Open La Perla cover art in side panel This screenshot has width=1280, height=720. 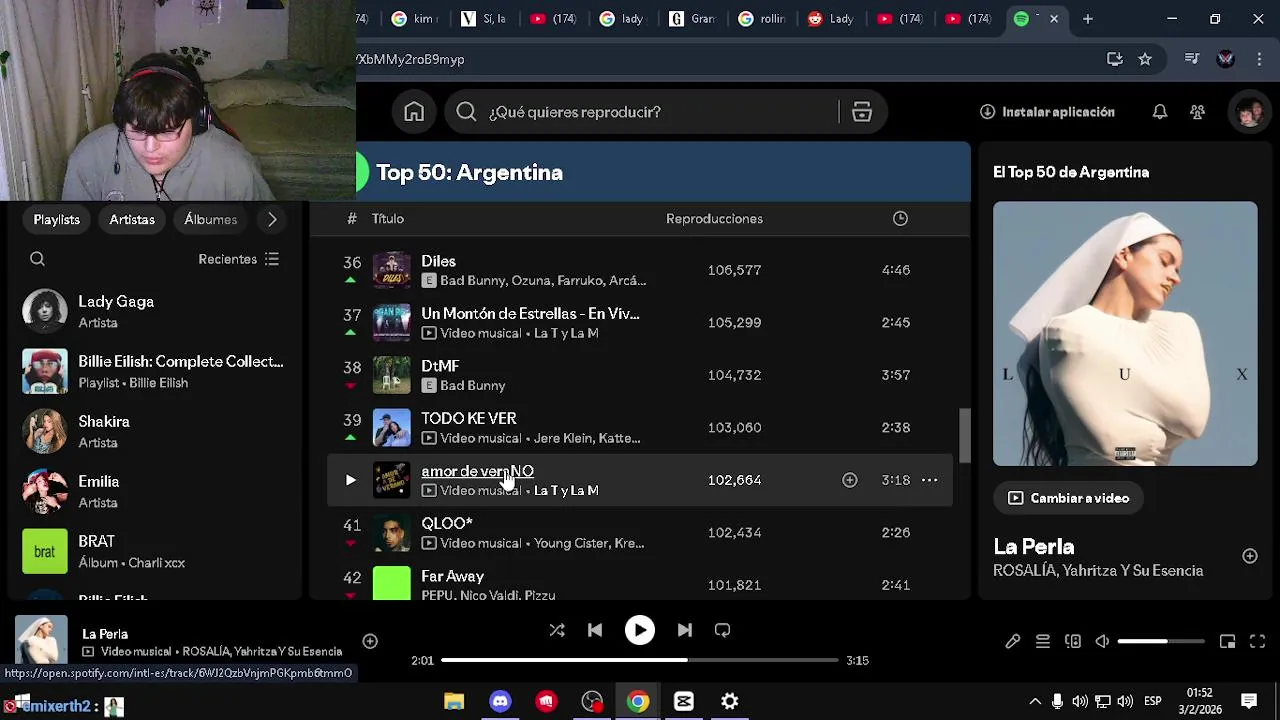(x=1125, y=334)
